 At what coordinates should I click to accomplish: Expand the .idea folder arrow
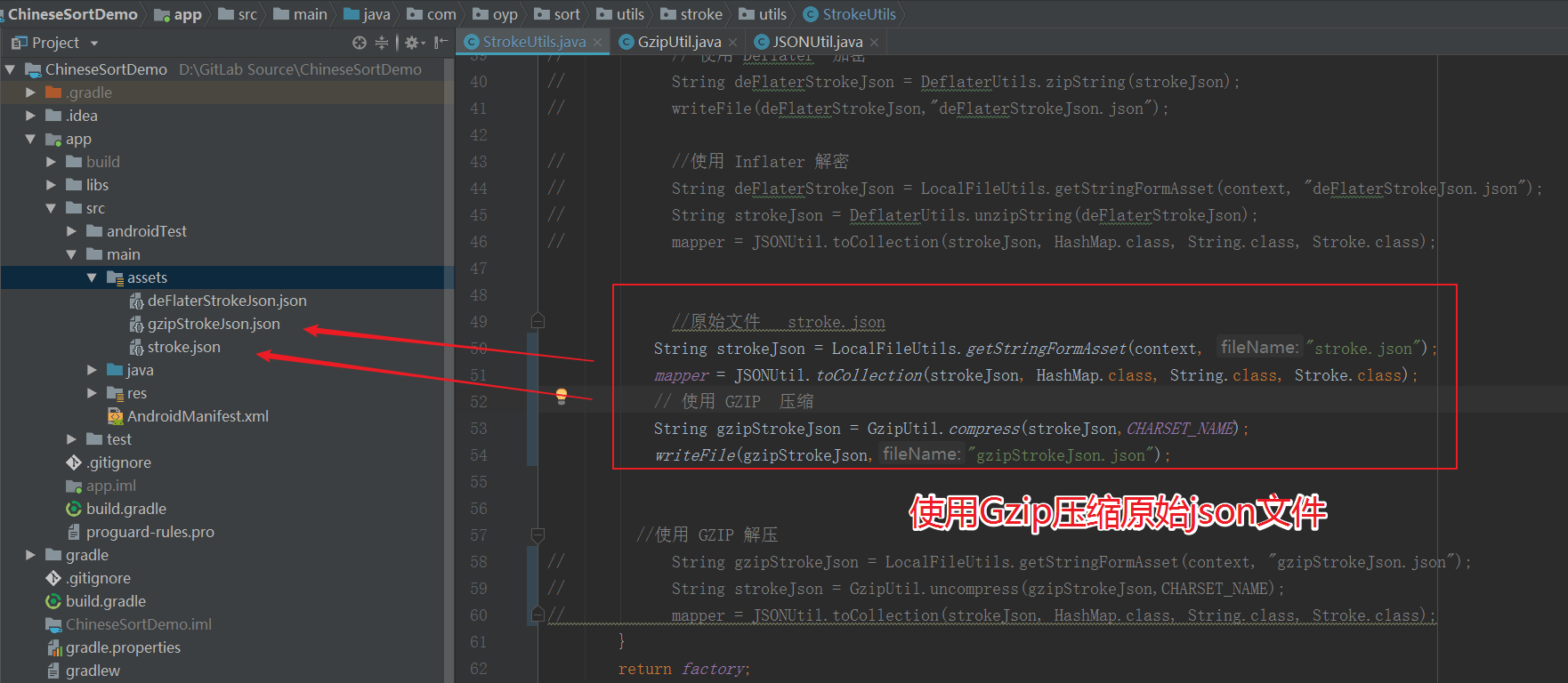30,116
